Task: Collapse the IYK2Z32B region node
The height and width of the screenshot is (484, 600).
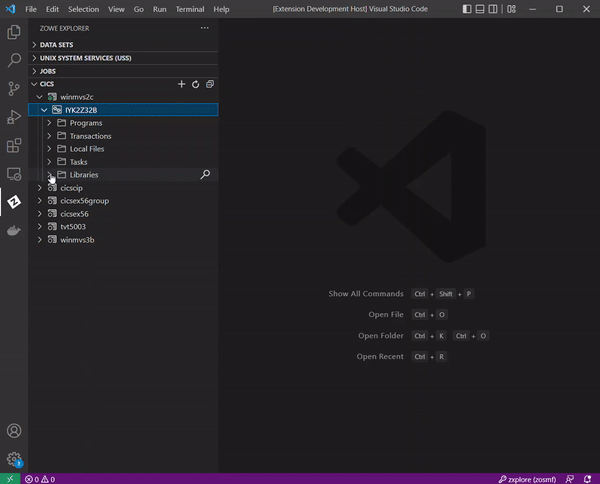Action: pos(44,110)
